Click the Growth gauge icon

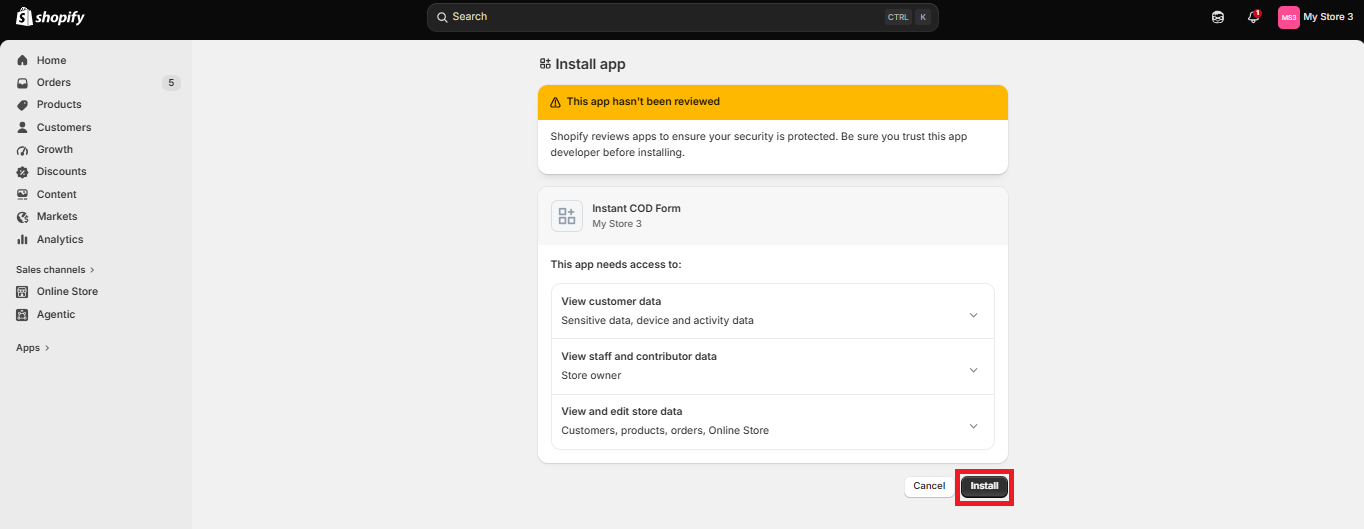point(23,149)
